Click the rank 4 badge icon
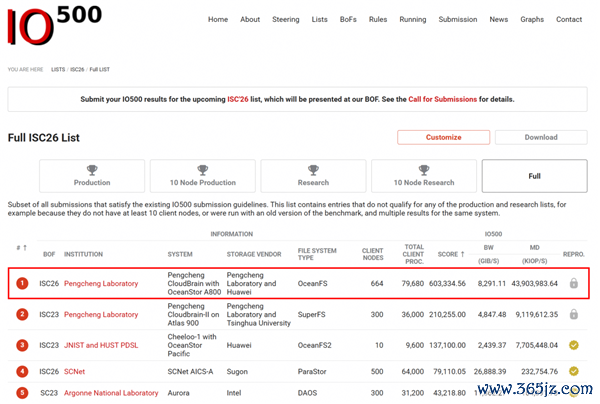The image size is (600, 404). [x=22, y=371]
